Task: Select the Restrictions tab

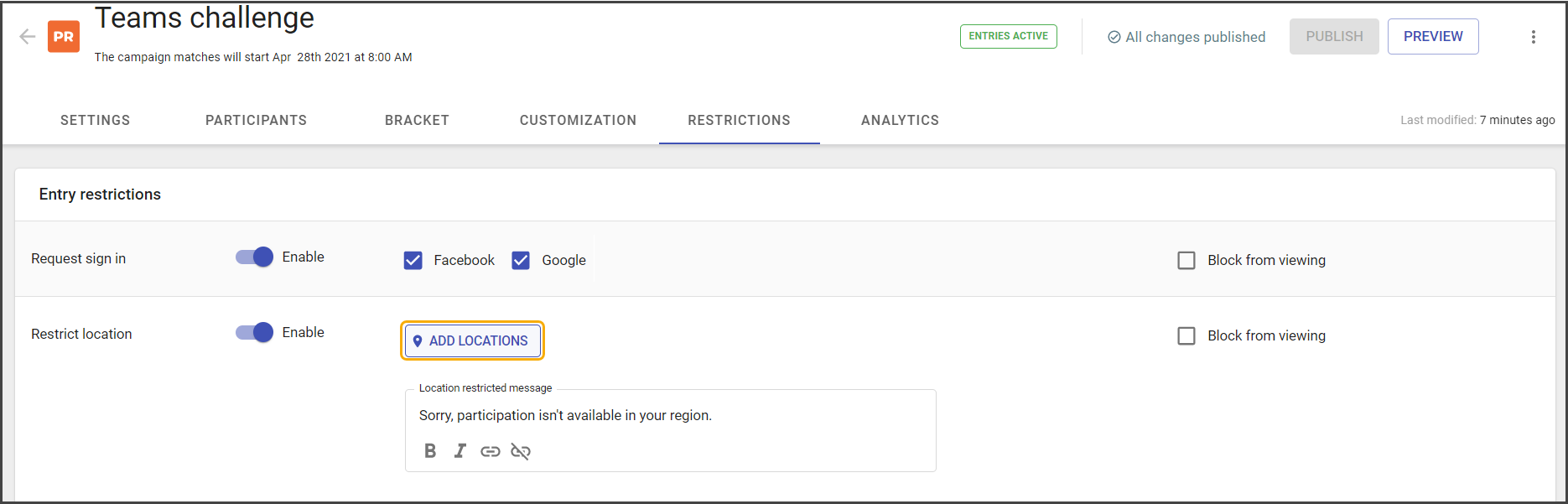Action: point(740,120)
